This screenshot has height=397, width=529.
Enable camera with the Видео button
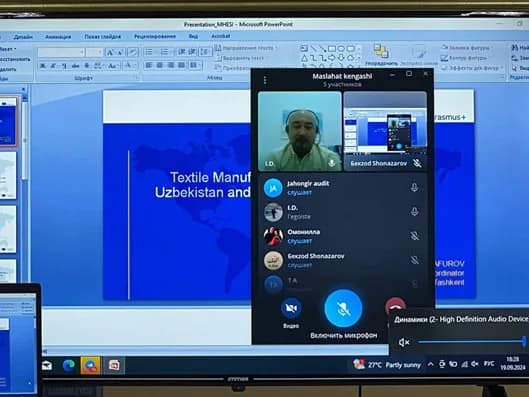tap(291, 308)
